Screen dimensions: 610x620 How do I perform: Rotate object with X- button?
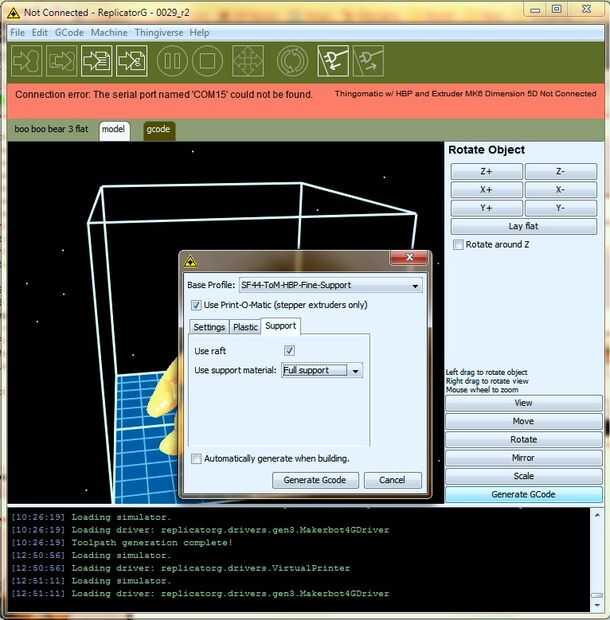(x=560, y=190)
